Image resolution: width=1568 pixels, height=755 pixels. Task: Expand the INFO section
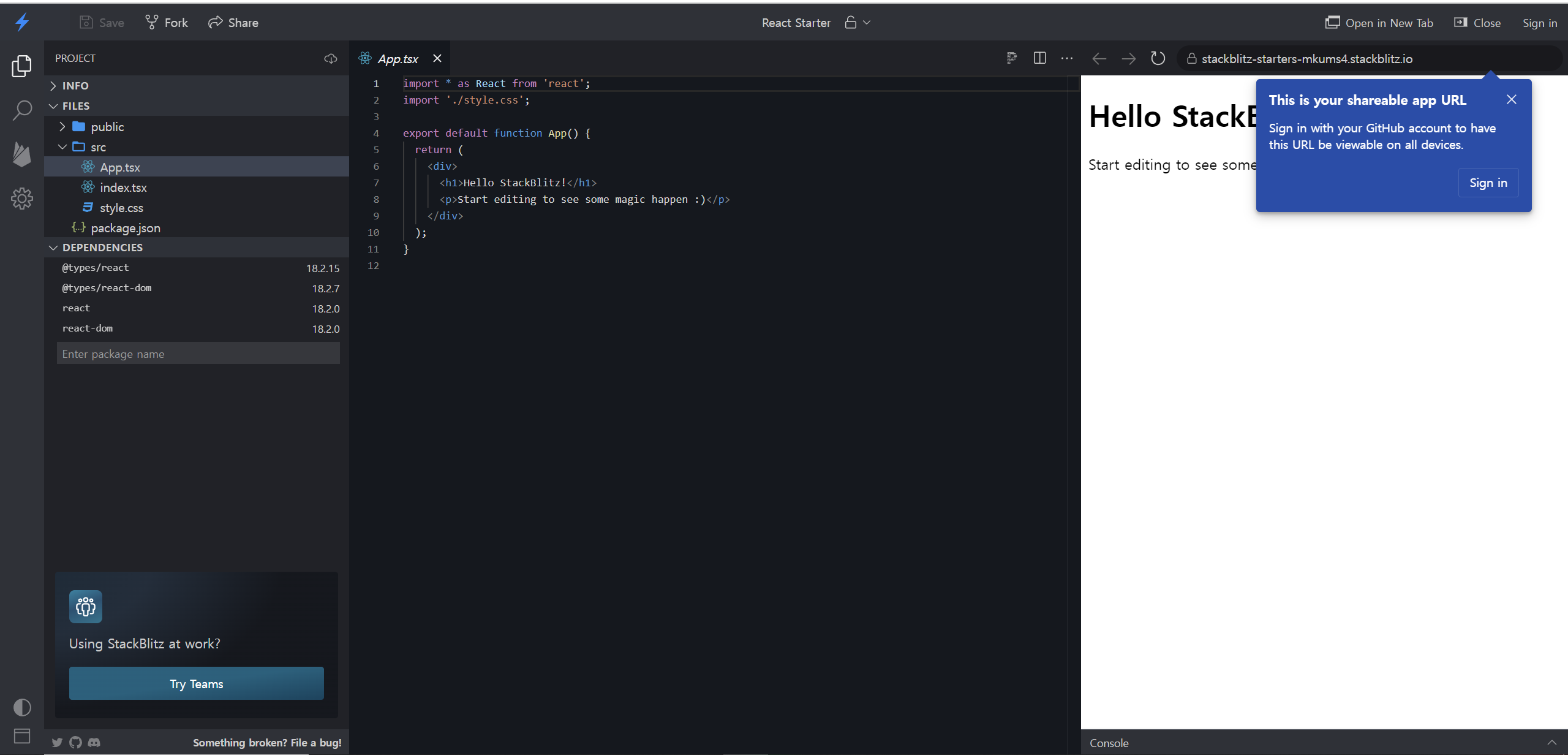tap(75, 86)
